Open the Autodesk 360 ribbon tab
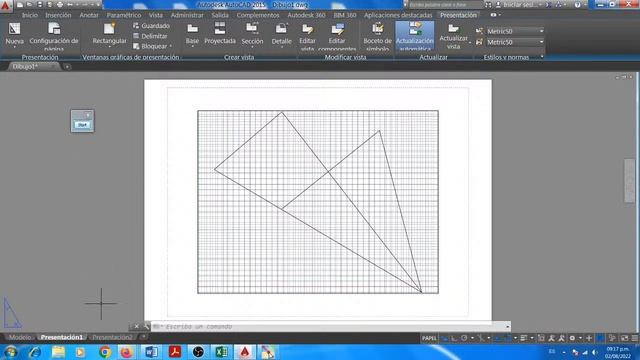This screenshot has height=360, width=640. [306, 15]
